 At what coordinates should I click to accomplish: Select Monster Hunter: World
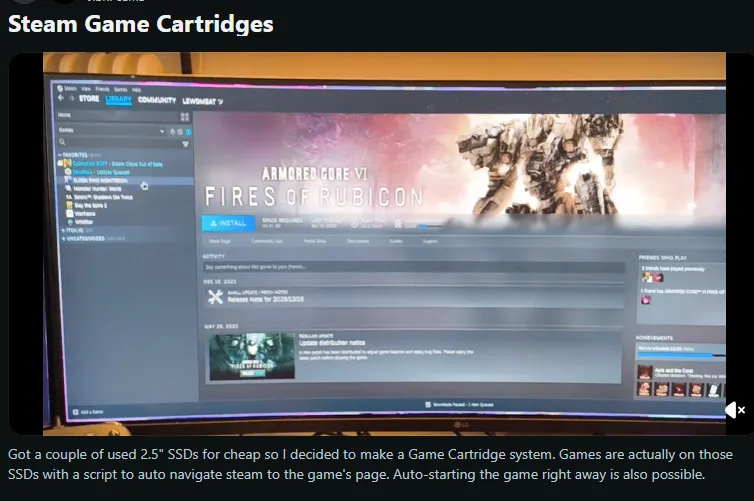(x=94, y=188)
